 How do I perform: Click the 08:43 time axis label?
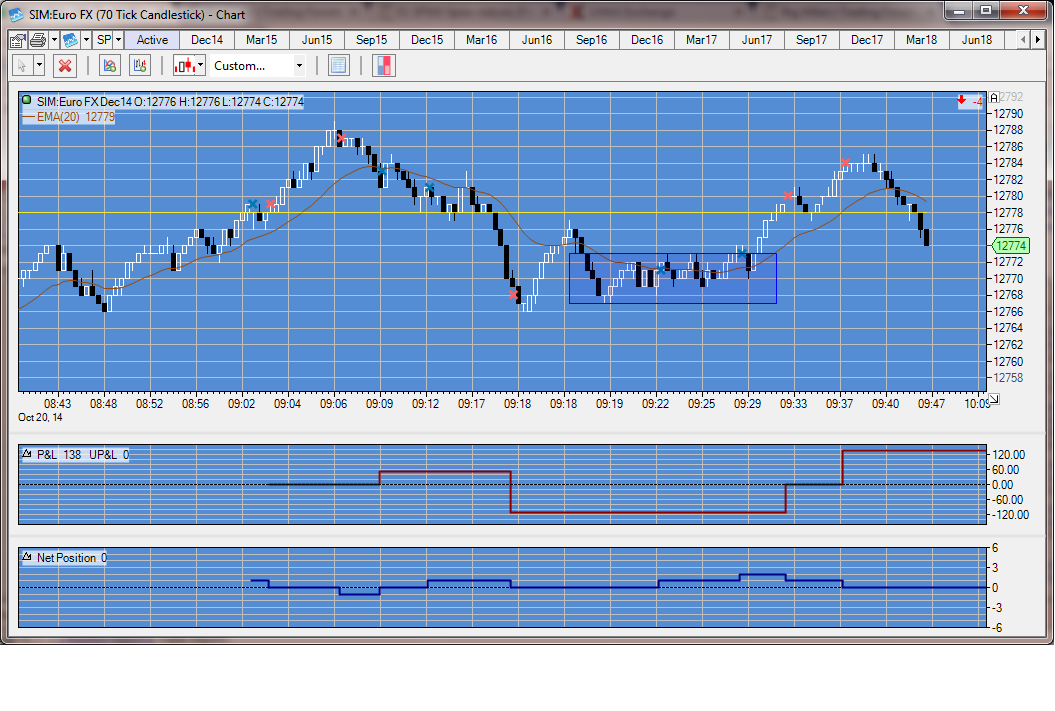pyautogui.click(x=57, y=404)
